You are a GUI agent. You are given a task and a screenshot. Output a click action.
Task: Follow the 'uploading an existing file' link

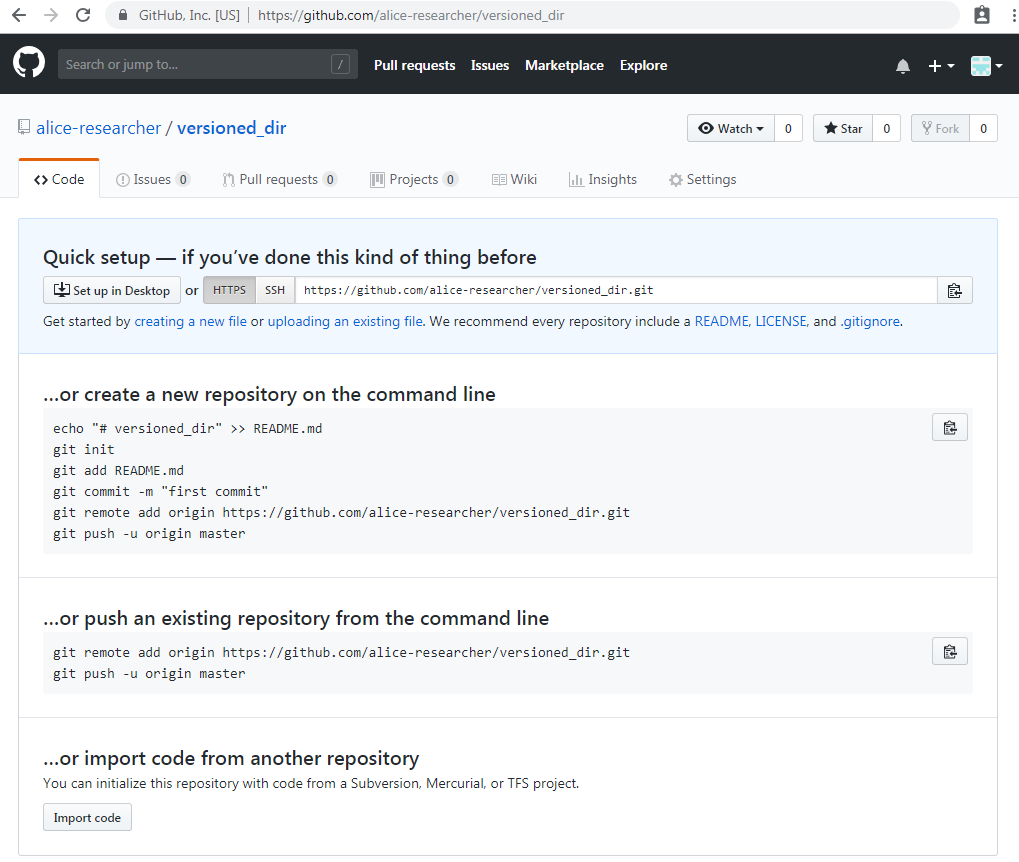click(x=345, y=322)
